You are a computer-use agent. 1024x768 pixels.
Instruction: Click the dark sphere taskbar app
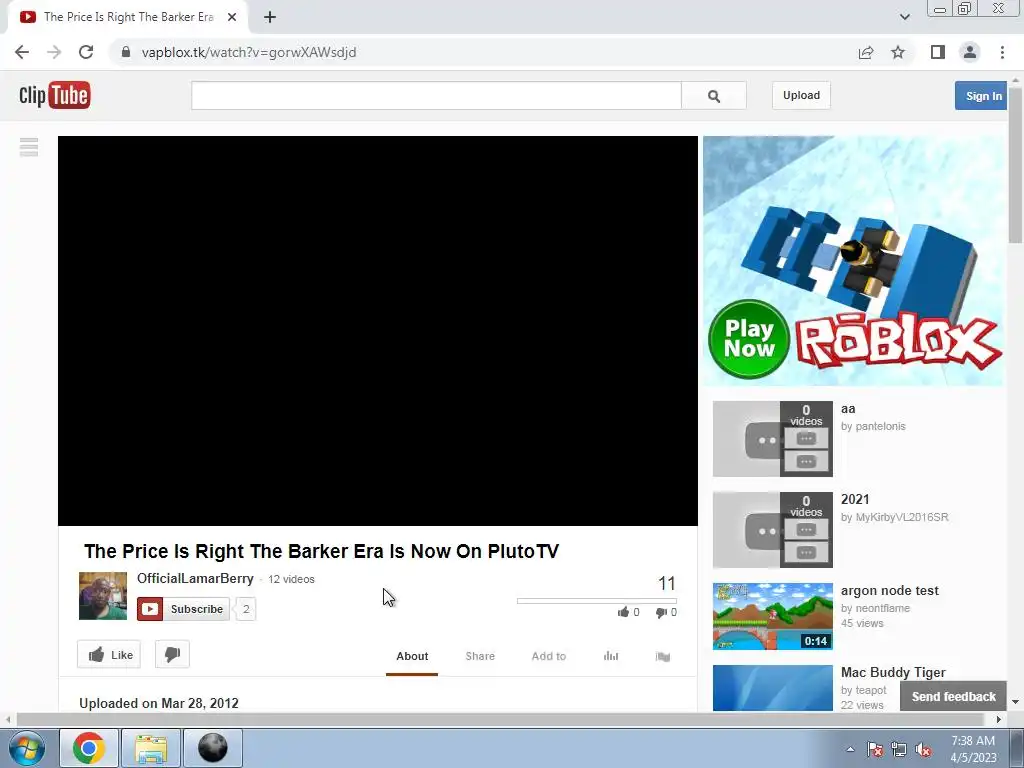pyautogui.click(x=213, y=748)
